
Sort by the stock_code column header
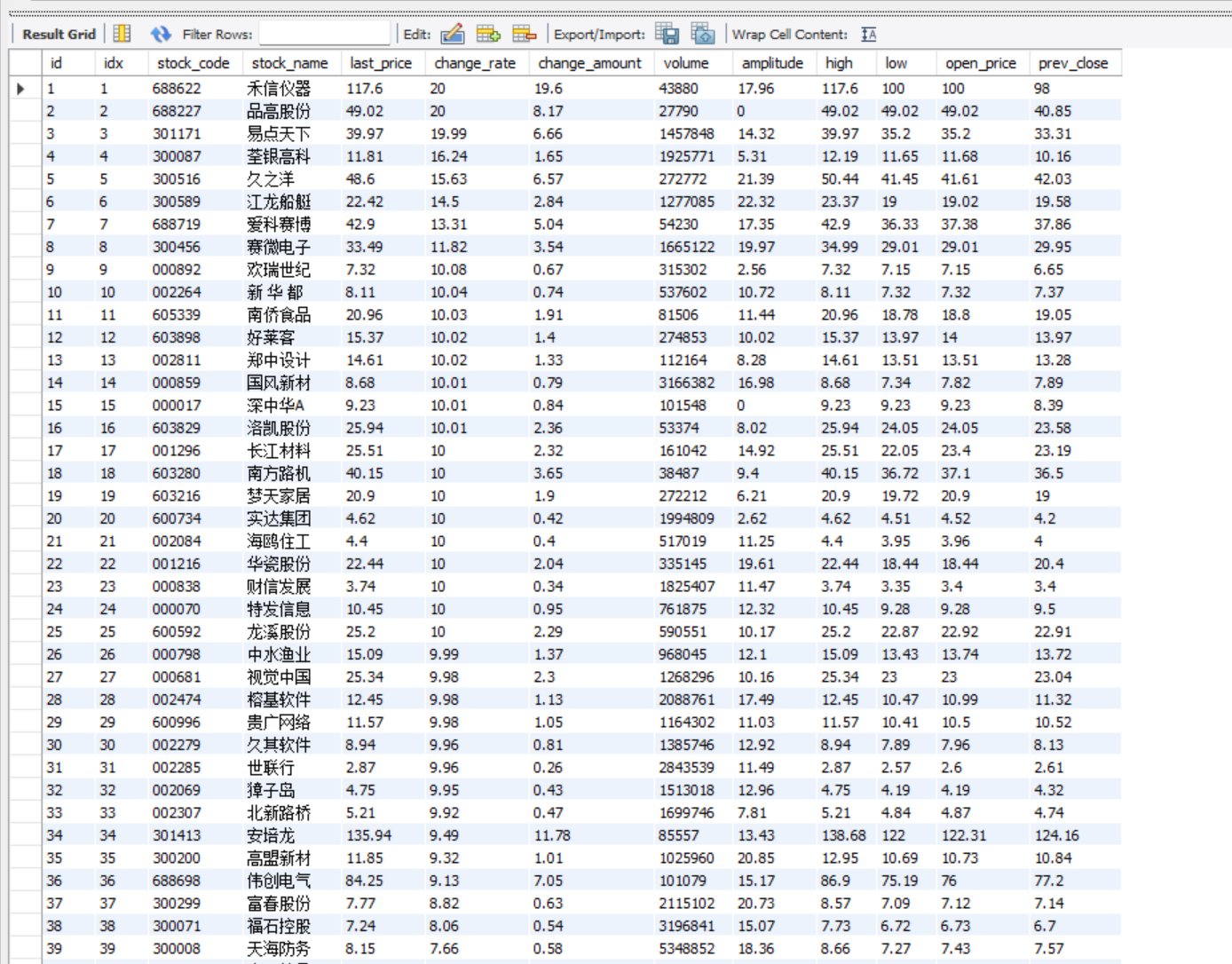(x=193, y=63)
